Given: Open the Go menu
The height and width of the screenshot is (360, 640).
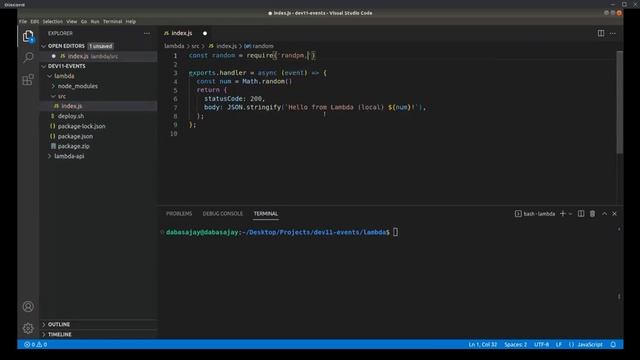Looking at the screenshot, I should coord(84,22).
